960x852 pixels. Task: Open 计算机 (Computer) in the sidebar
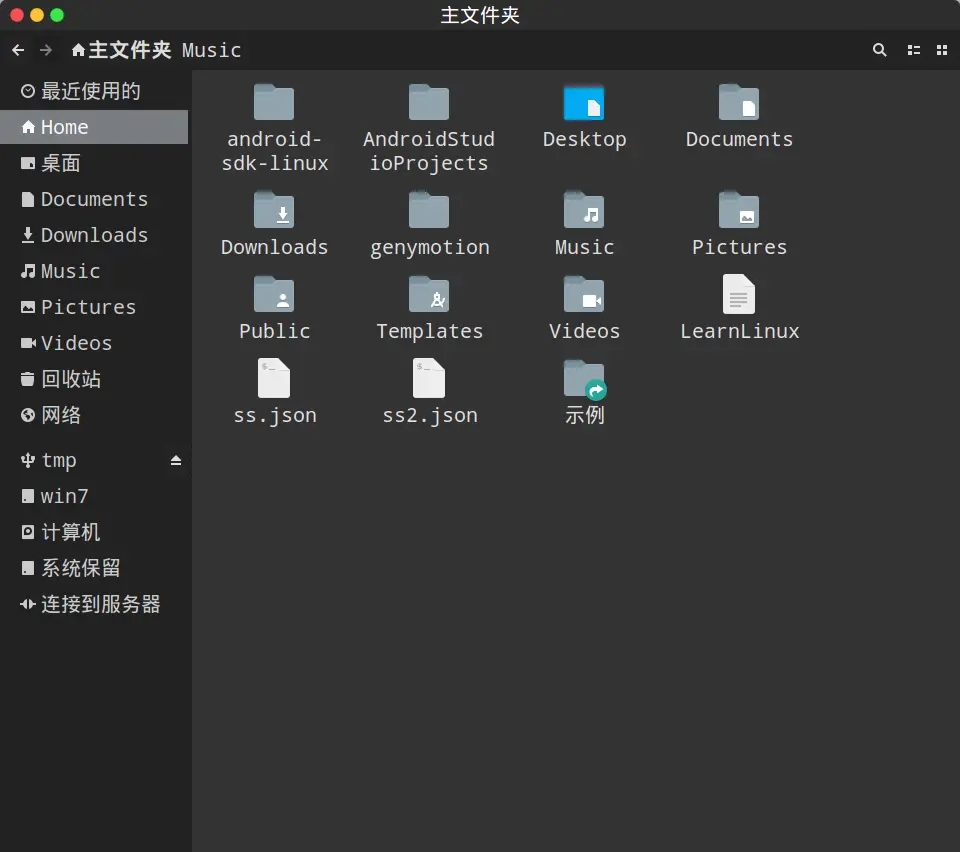click(72, 532)
